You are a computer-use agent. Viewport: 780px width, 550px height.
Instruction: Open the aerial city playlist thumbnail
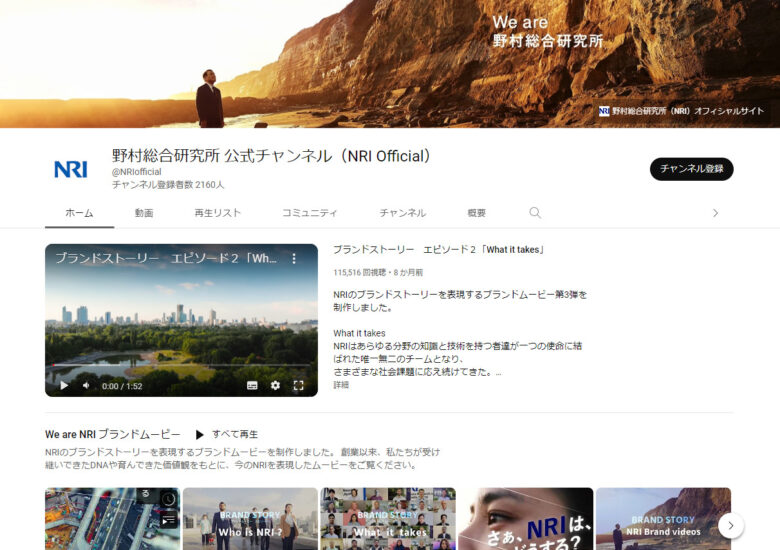112,519
